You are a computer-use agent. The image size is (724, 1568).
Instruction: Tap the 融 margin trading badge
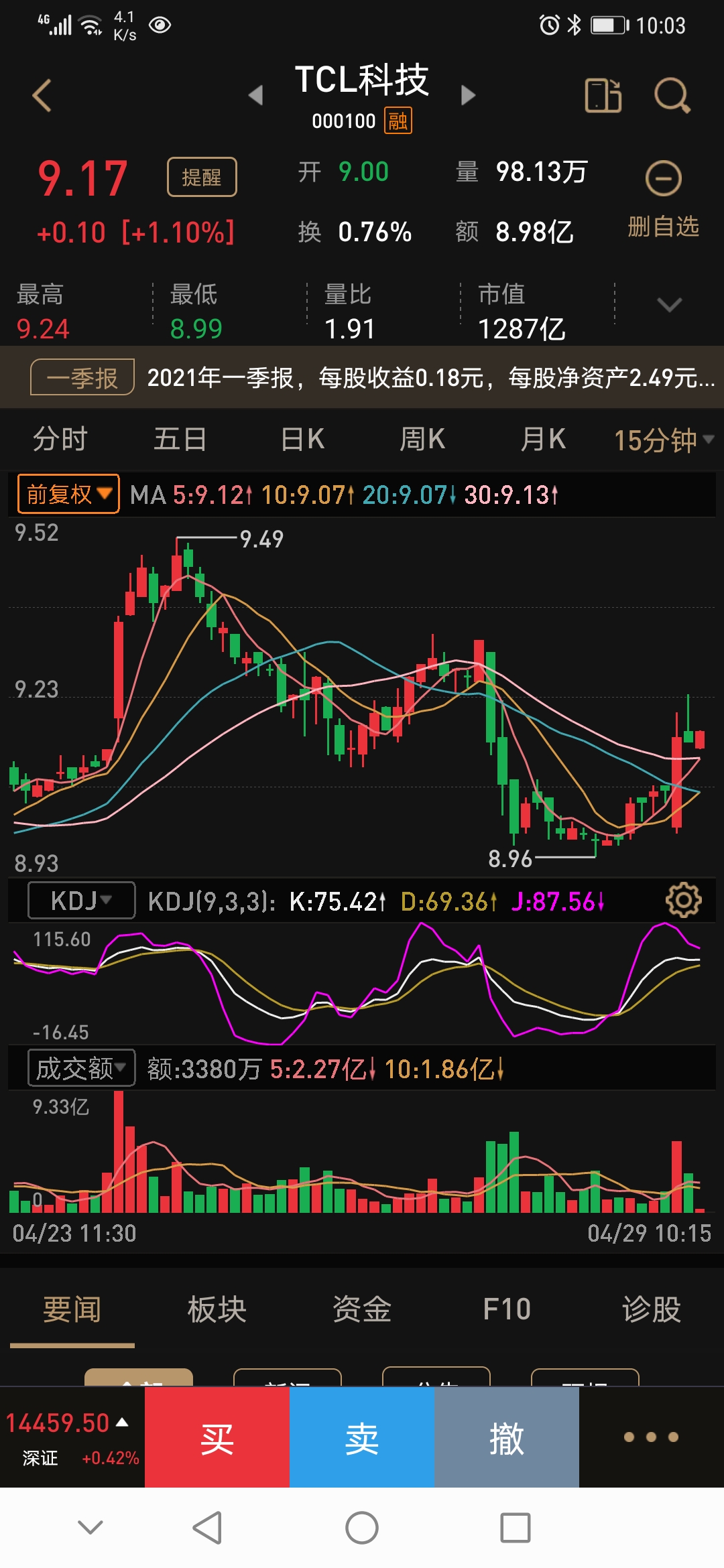tap(398, 121)
